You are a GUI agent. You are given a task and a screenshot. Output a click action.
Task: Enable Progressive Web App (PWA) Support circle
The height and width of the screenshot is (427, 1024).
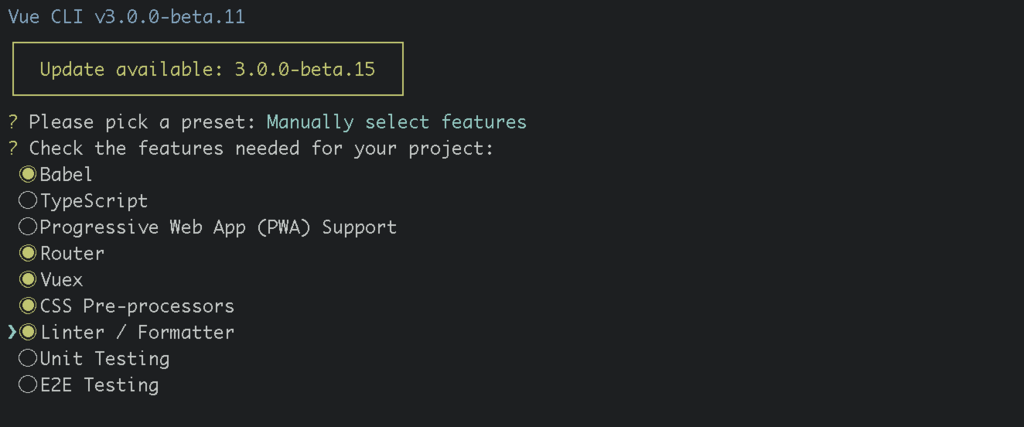[27, 227]
